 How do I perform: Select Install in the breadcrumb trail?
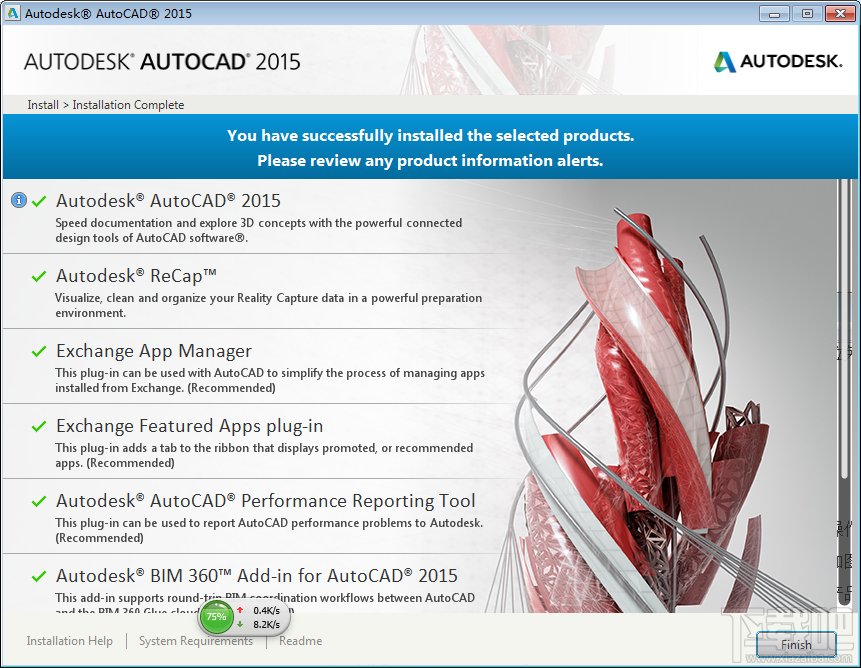(x=42, y=104)
